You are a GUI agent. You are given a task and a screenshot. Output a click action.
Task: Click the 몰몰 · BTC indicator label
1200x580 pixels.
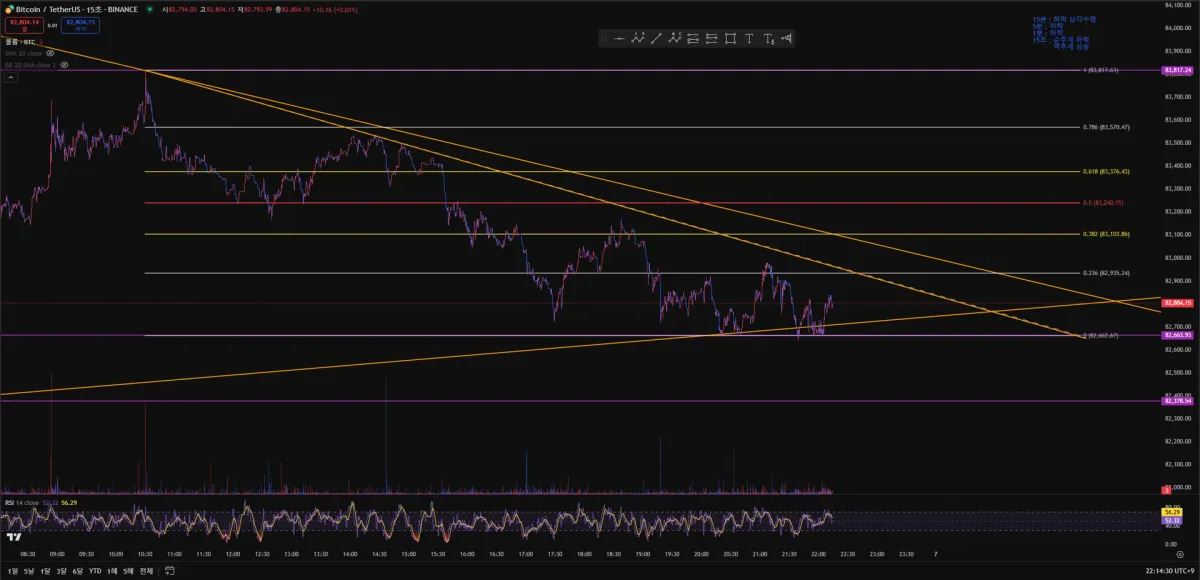pyautogui.click(x=20, y=42)
